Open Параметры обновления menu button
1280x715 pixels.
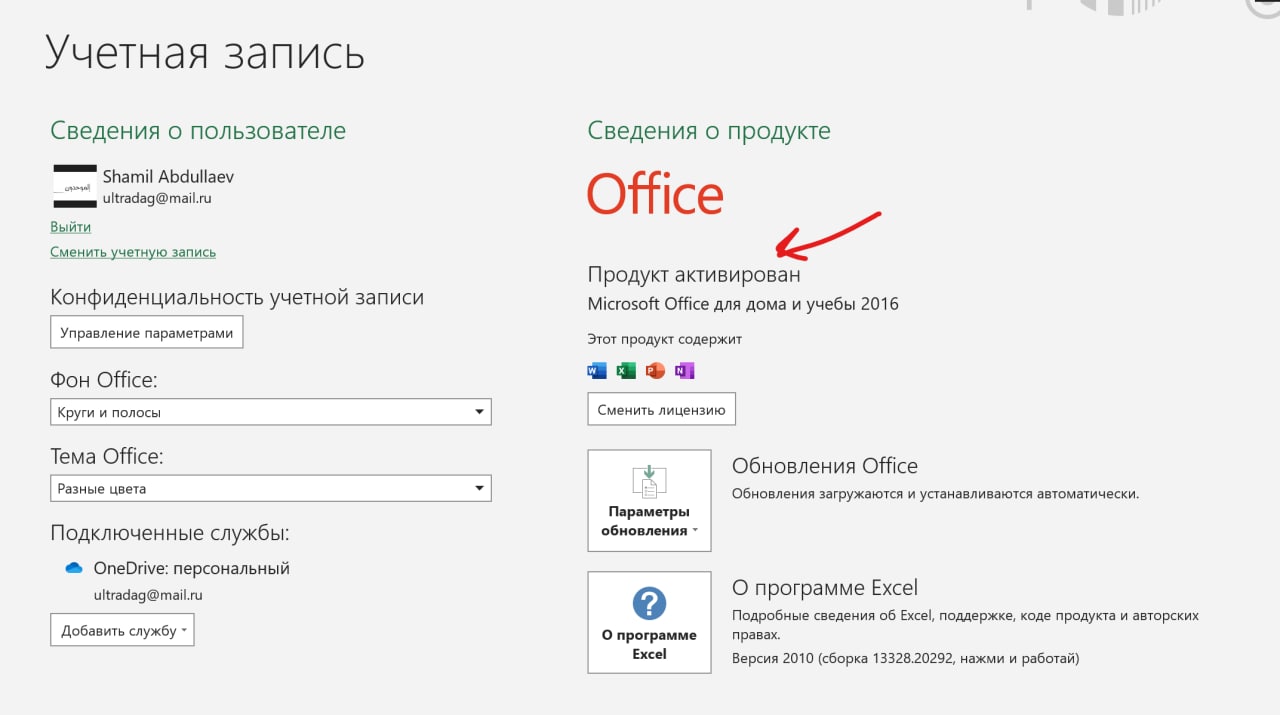point(649,500)
